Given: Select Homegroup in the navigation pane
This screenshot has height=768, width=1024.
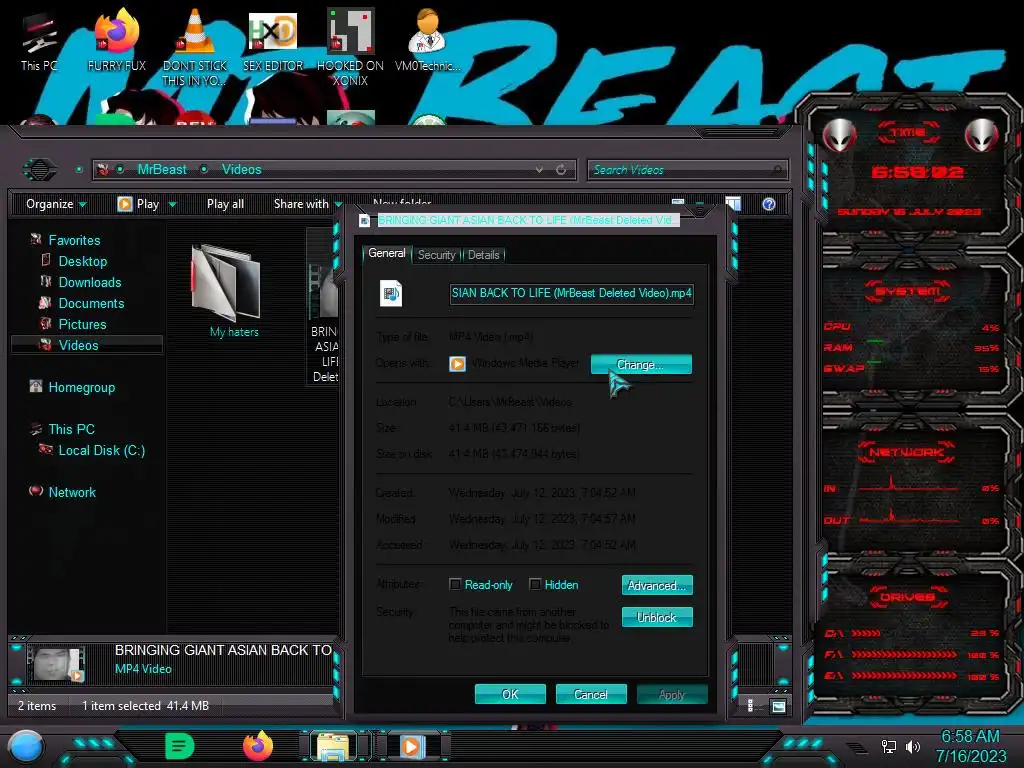Looking at the screenshot, I should point(82,387).
